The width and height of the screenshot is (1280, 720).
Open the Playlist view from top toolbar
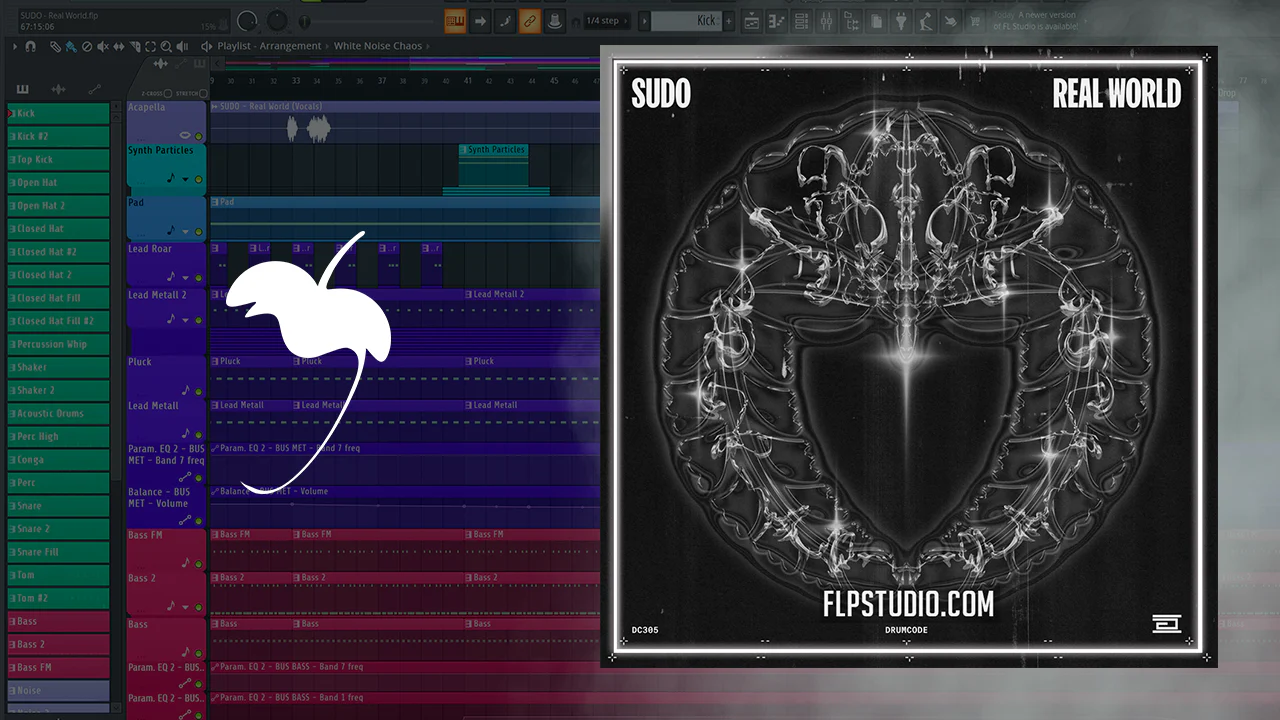click(x=753, y=21)
